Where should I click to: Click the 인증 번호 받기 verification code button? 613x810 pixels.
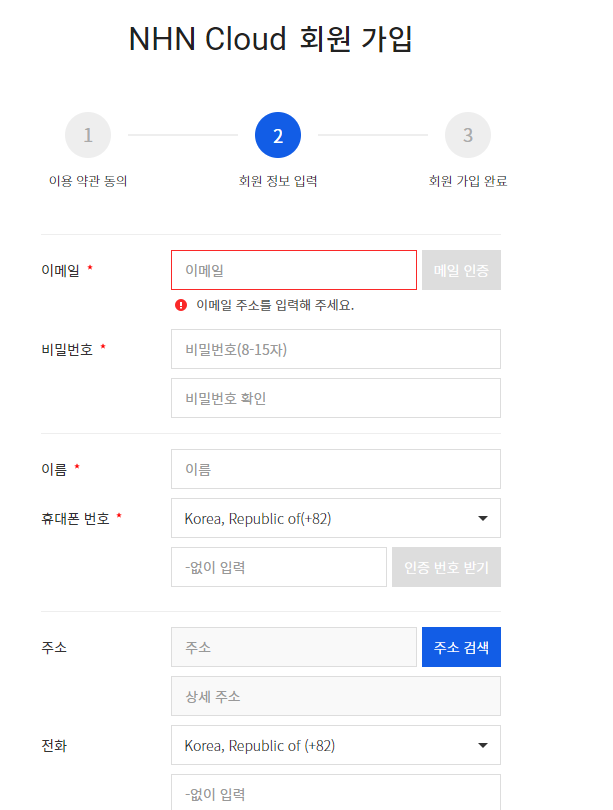(446, 566)
